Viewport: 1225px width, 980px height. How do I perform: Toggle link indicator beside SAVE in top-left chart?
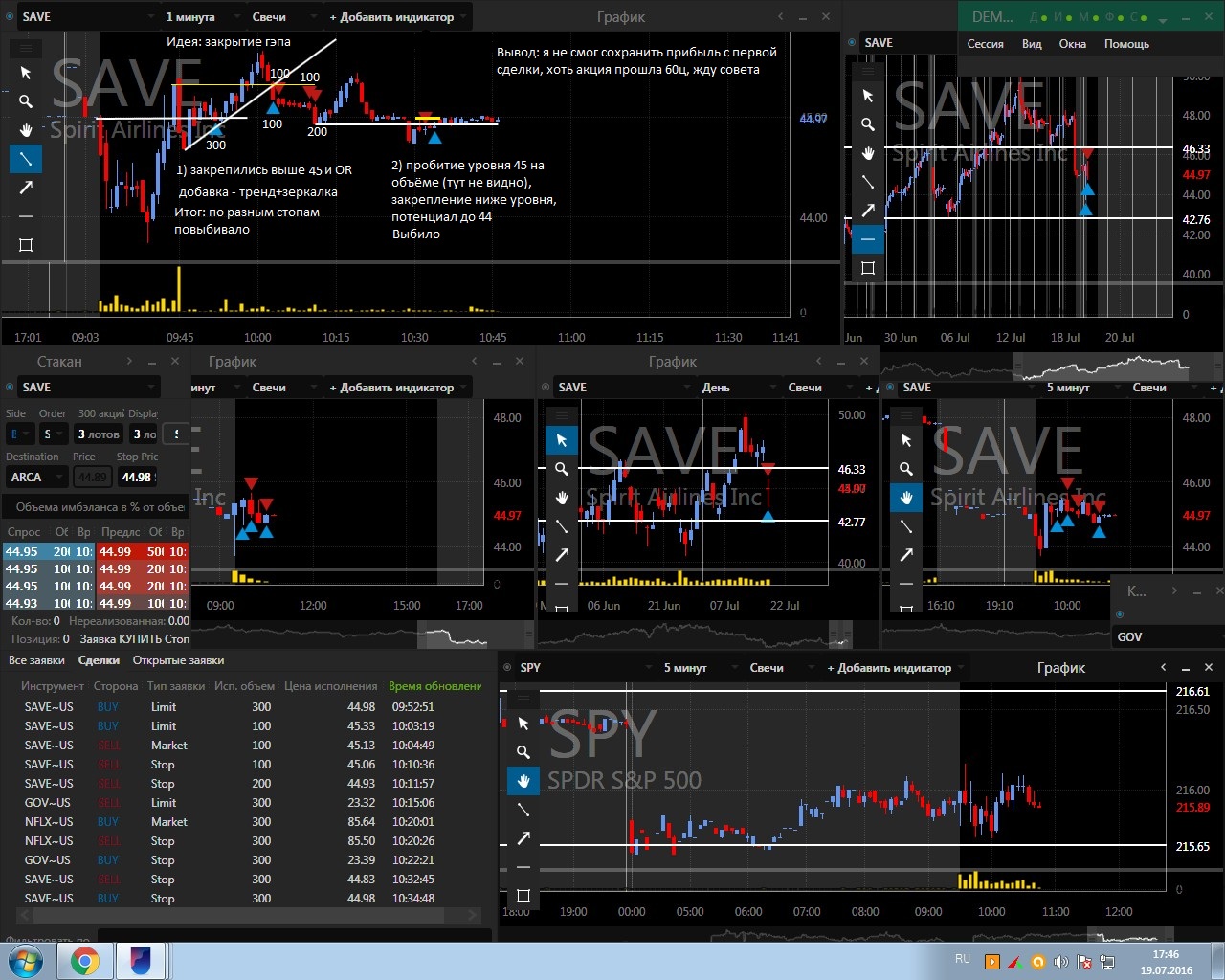click(11, 17)
